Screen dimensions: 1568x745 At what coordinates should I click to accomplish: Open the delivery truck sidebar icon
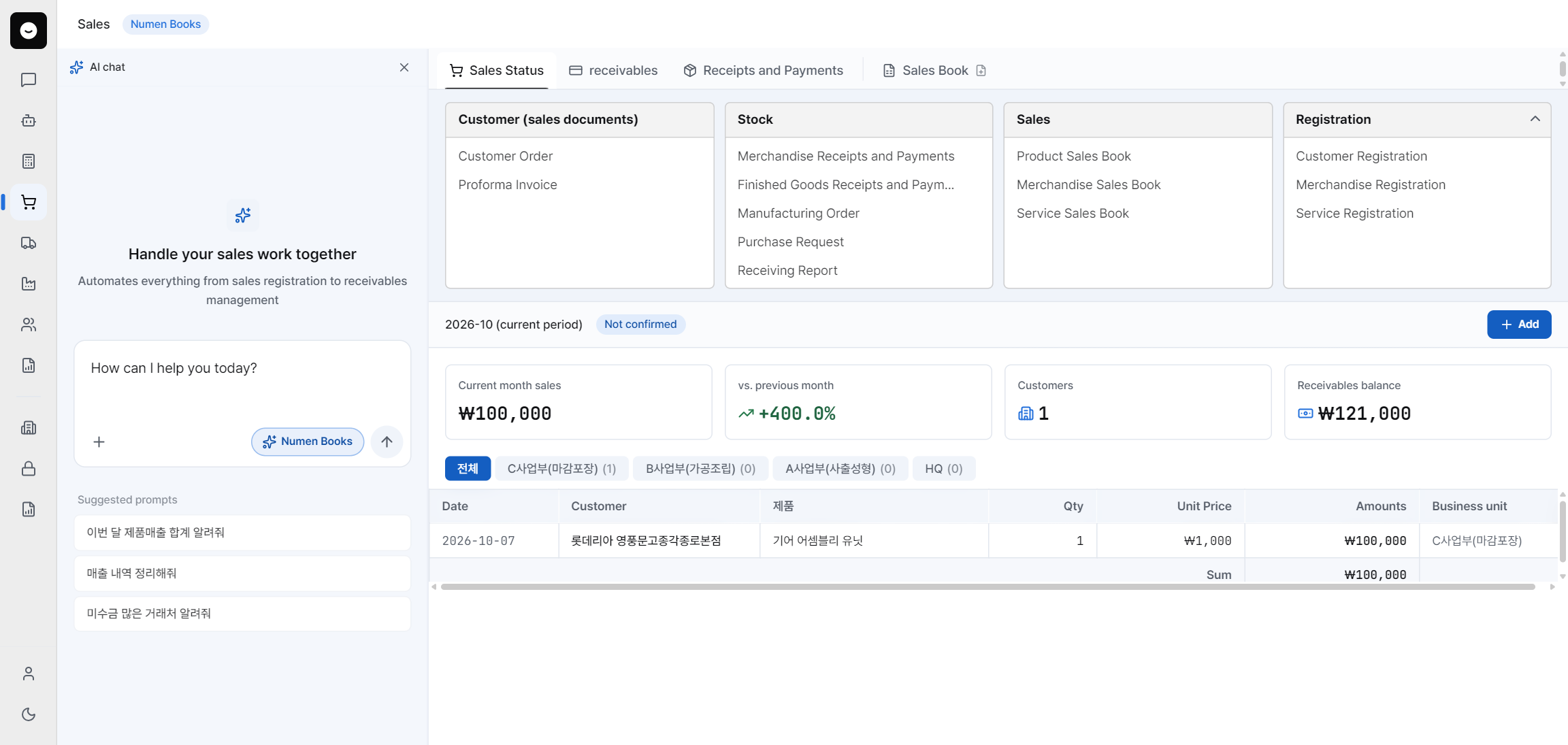tap(29, 243)
